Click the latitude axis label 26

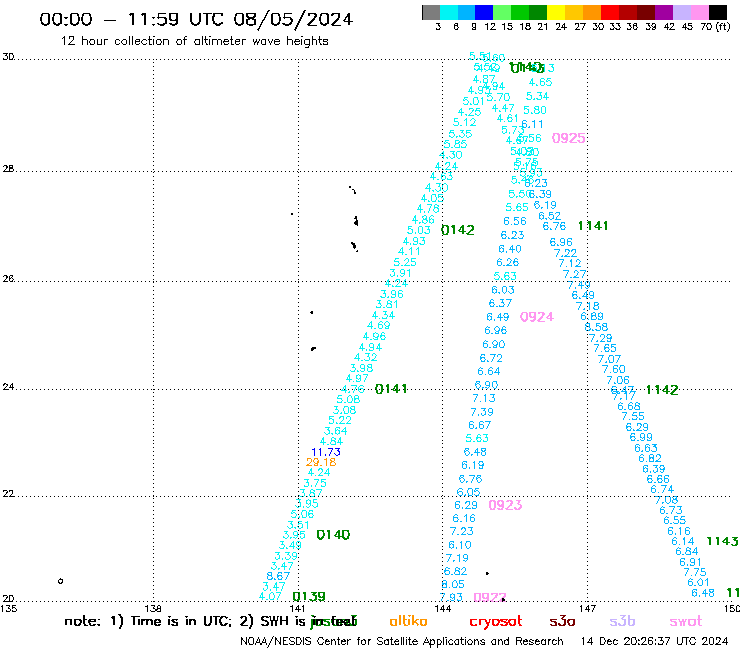pyautogui.click(x=8, y=279)
